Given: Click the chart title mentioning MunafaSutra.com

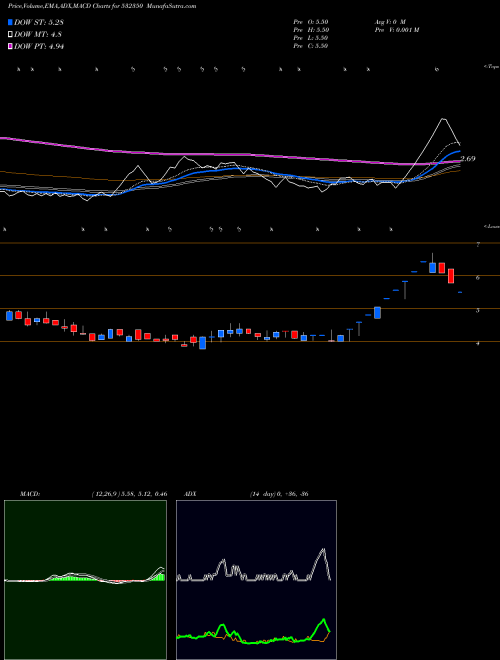Looking at the screenshot, I should [x=102, y=6].
